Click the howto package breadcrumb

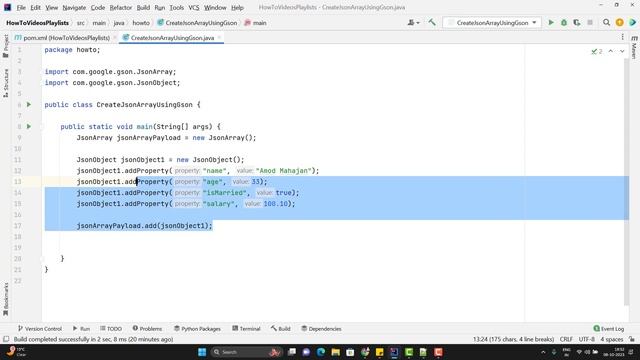(141, 23)
